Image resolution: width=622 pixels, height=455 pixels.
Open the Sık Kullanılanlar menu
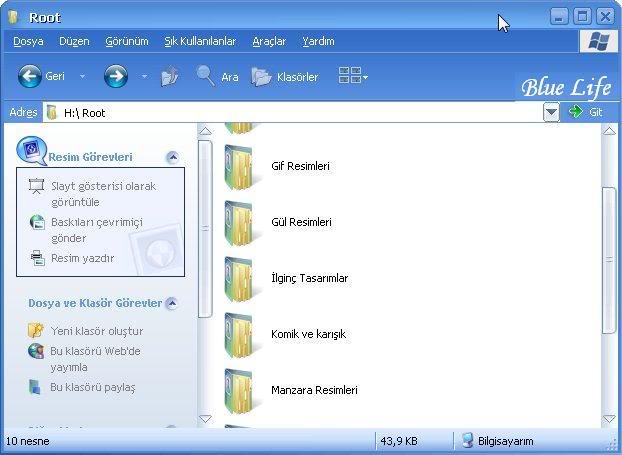tap(200, 41)
